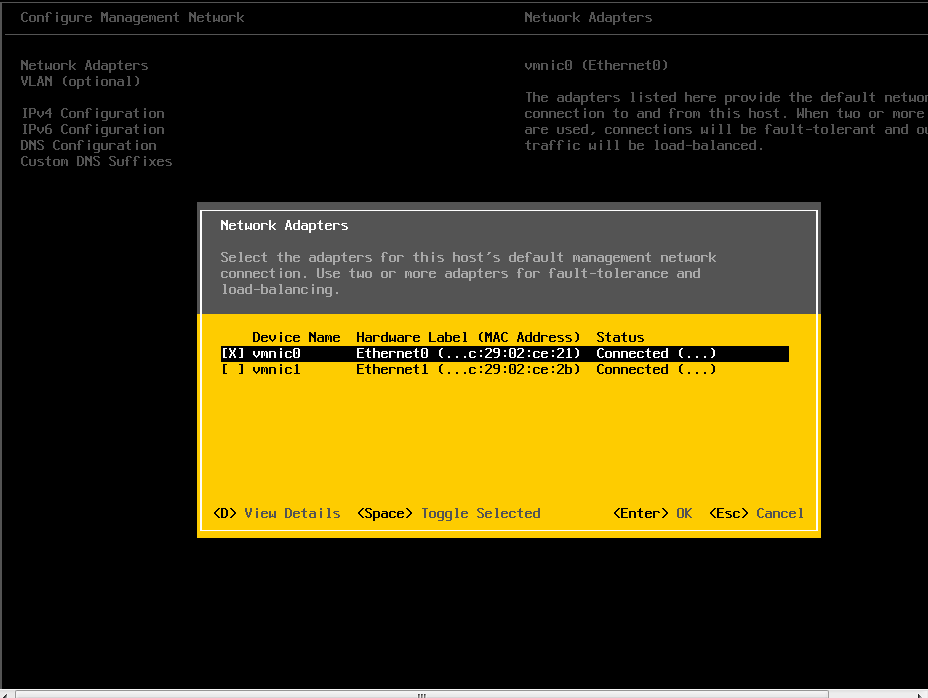Click the Status column header
Viewport: 928px width, 698px height.
point(620,337)
